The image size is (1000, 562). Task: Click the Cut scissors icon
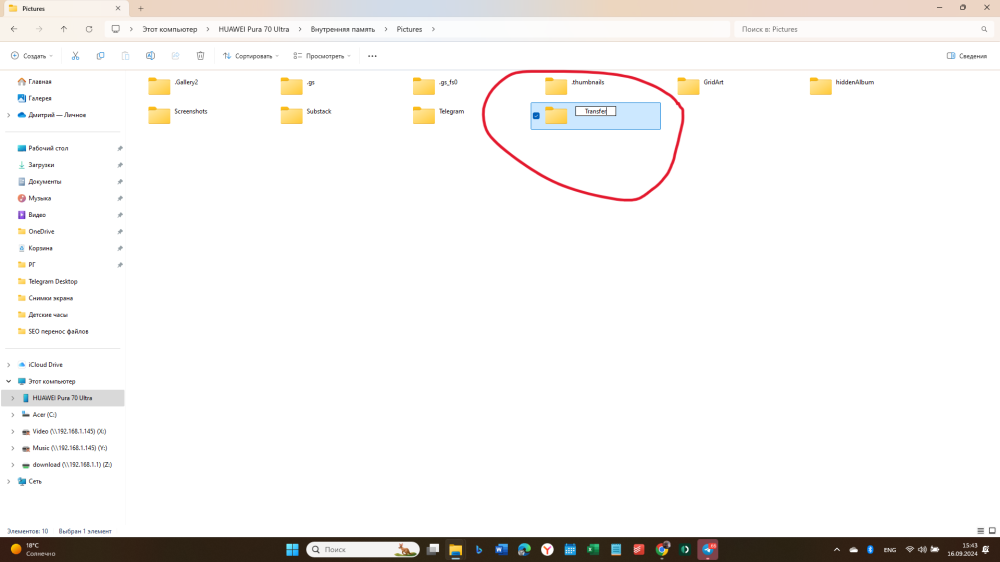pos(75,56)
